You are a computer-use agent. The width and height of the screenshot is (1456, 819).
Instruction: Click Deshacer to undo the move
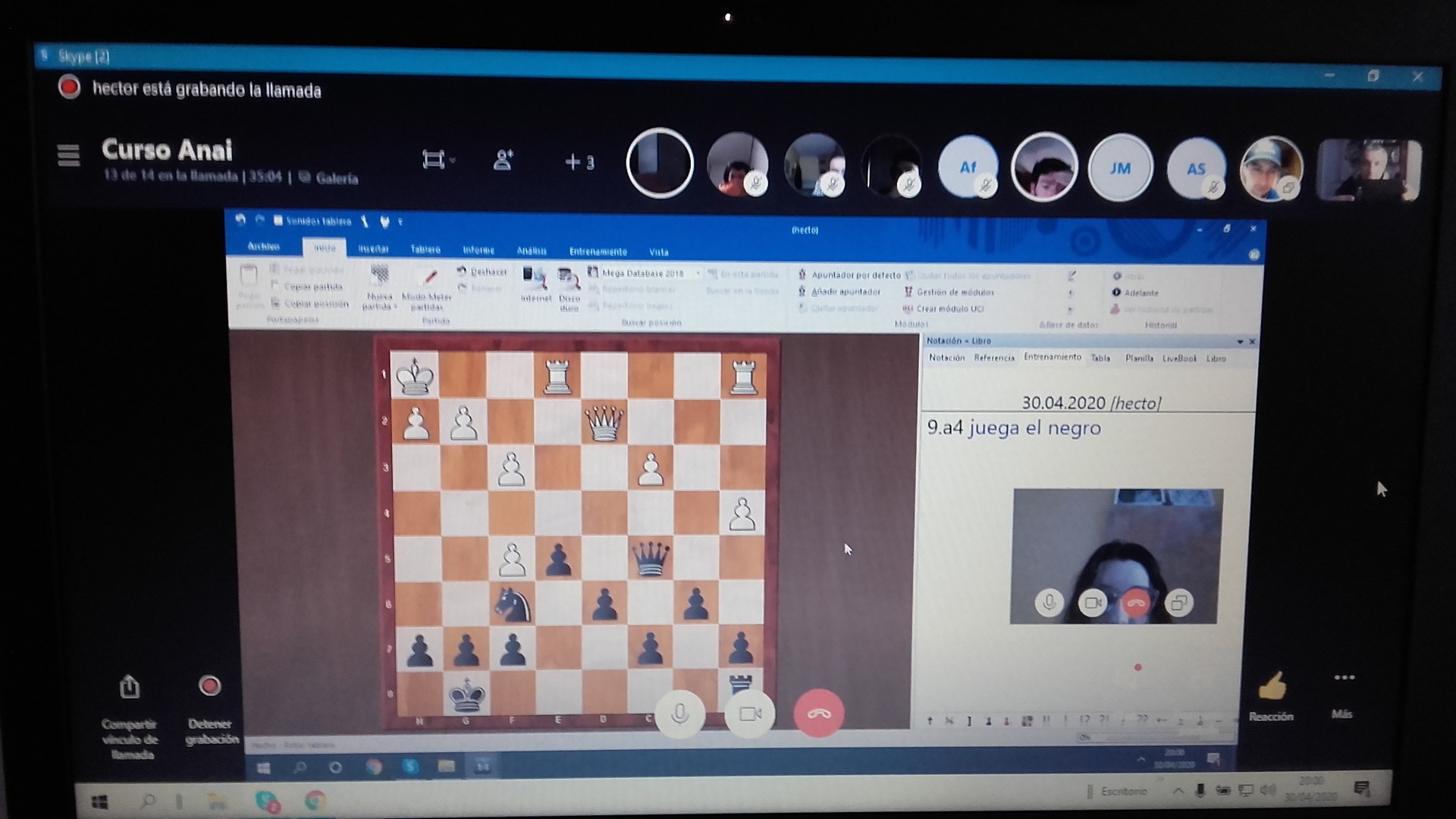point(482,271)
